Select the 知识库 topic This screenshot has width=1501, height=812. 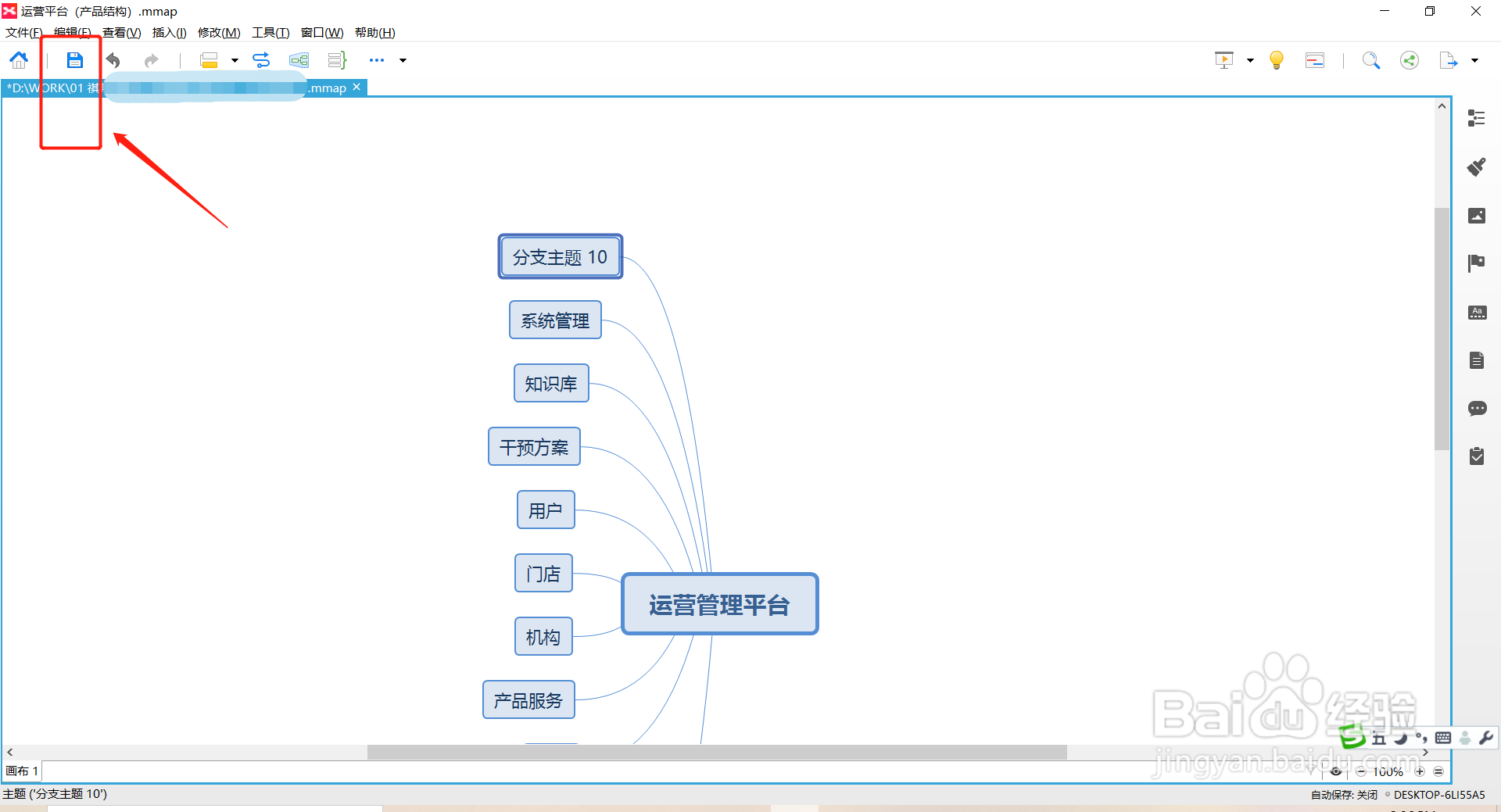pyautogui.click(x=551, y=383)
